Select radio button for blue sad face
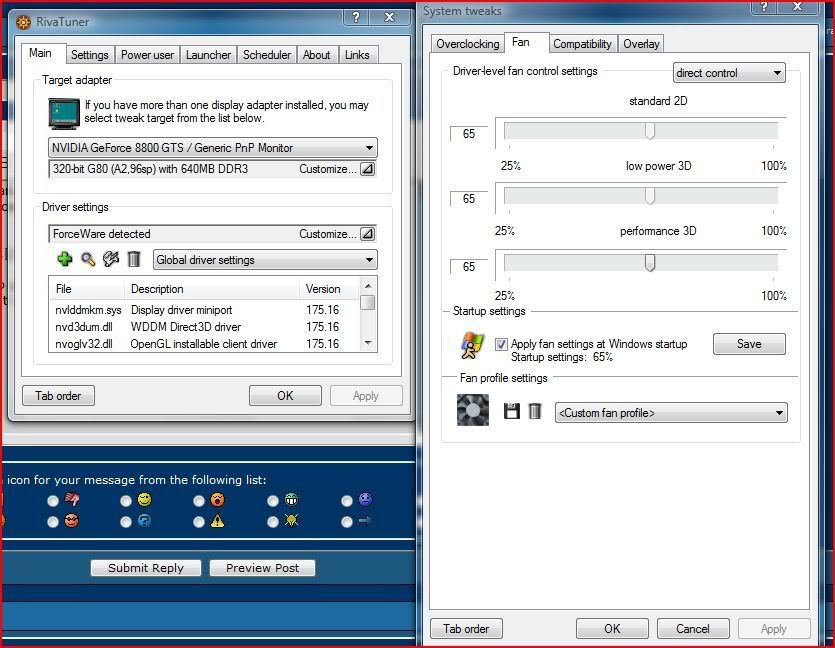 coord(347,501)
